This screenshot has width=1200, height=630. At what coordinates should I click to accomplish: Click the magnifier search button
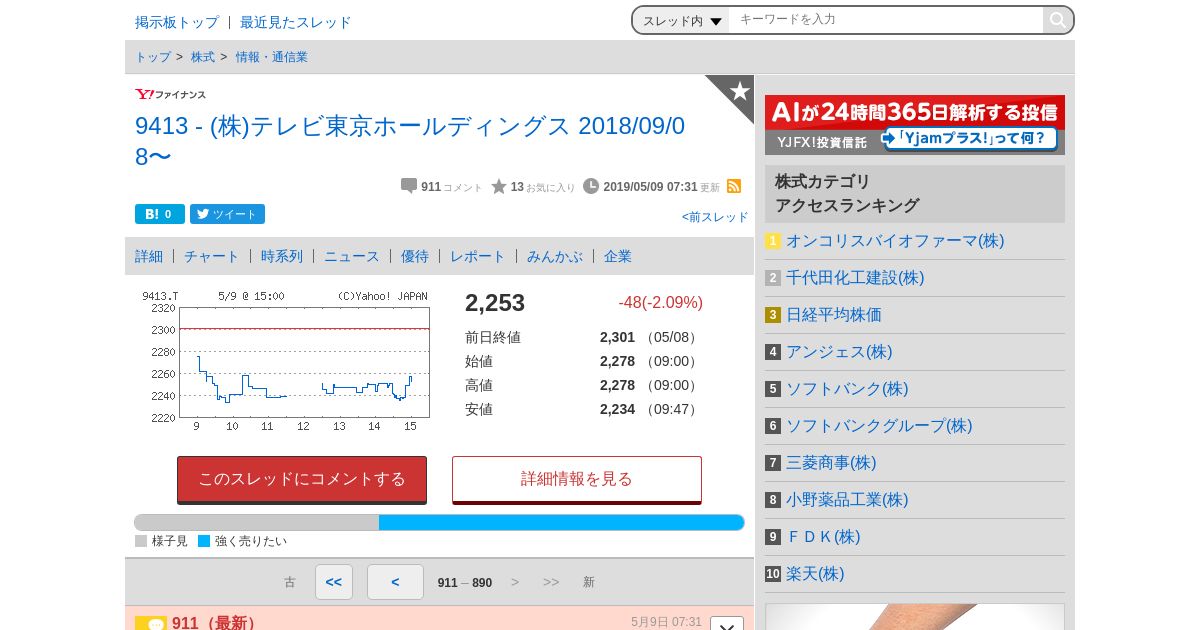pos(1057,20)
